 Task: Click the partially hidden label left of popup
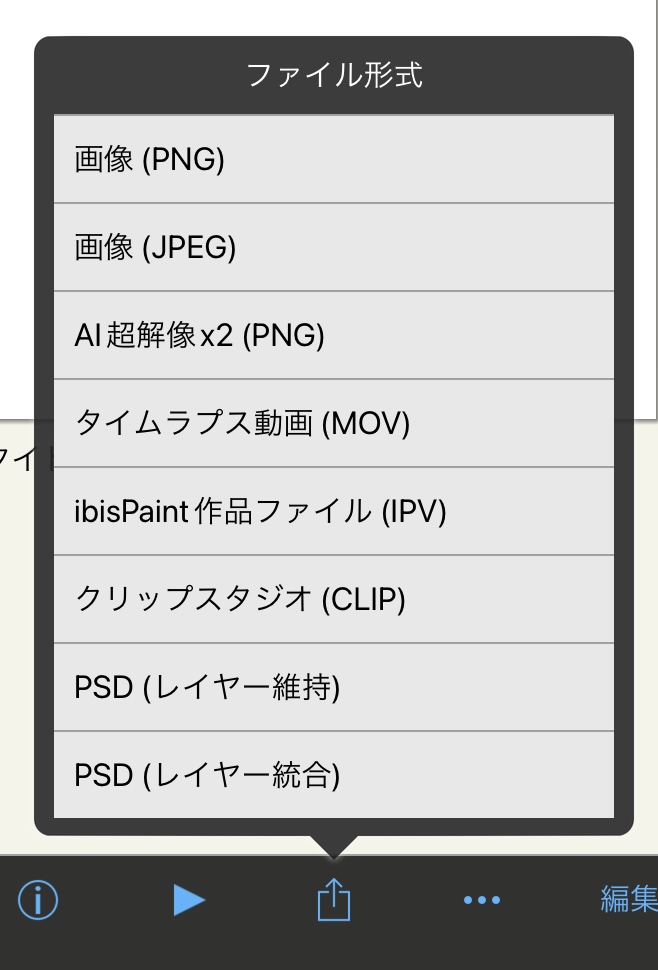(16, 458)
